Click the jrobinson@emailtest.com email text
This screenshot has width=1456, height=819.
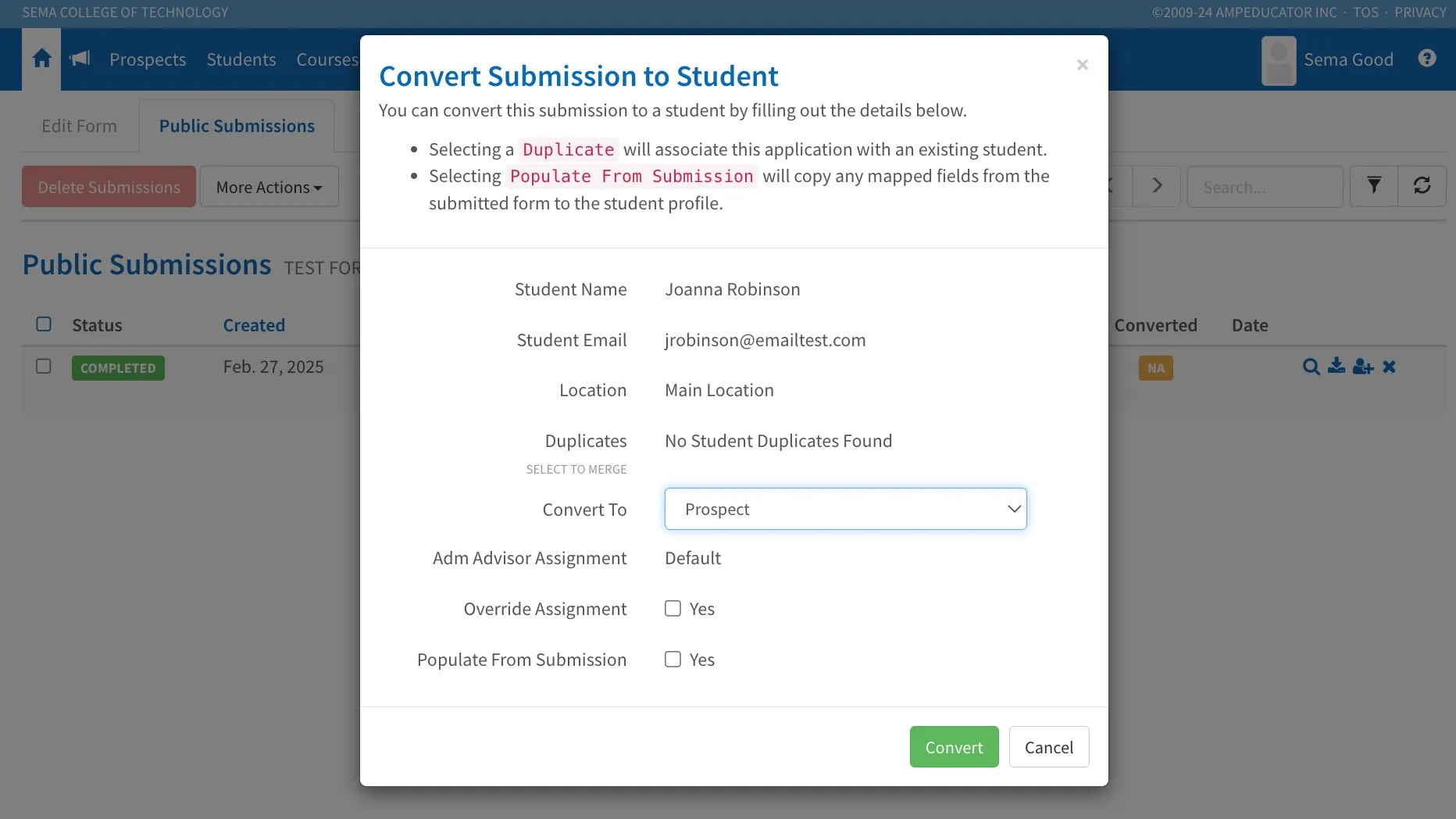click(x=765, y=340)
